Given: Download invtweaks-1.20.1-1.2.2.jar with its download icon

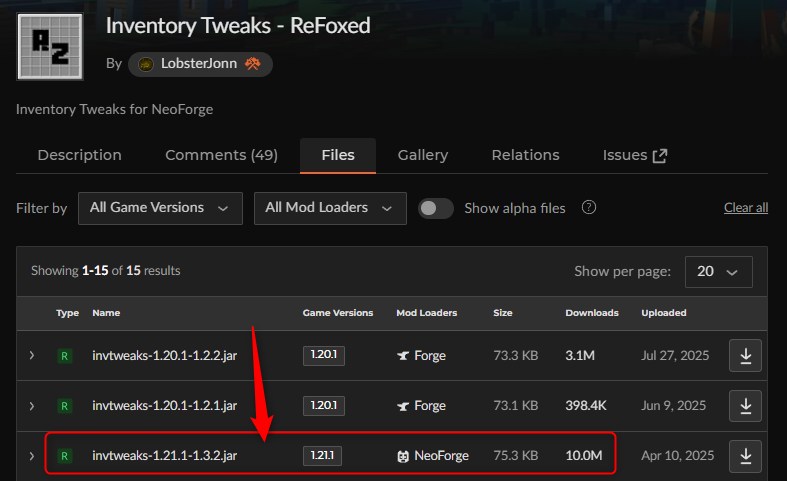Looking at the screenshot, I should [745, 355].
